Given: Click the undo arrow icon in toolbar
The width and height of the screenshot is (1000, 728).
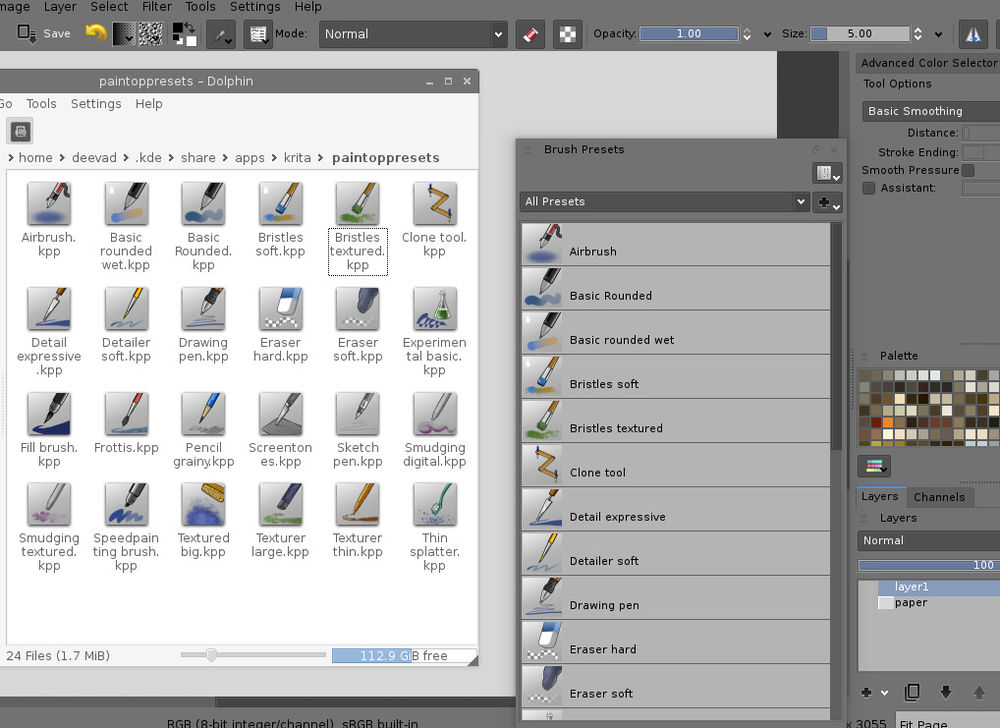Looking at the screenshot, I should click(x=95, y=33).
